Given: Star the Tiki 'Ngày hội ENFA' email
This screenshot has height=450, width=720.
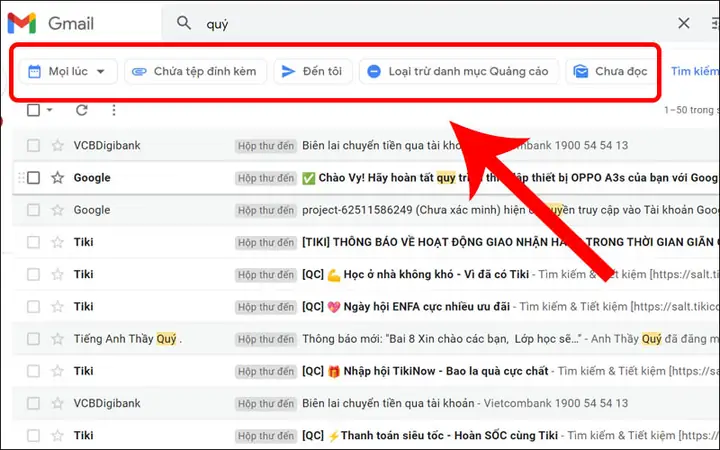Looking at the screenshot, I should pos(57,306).
